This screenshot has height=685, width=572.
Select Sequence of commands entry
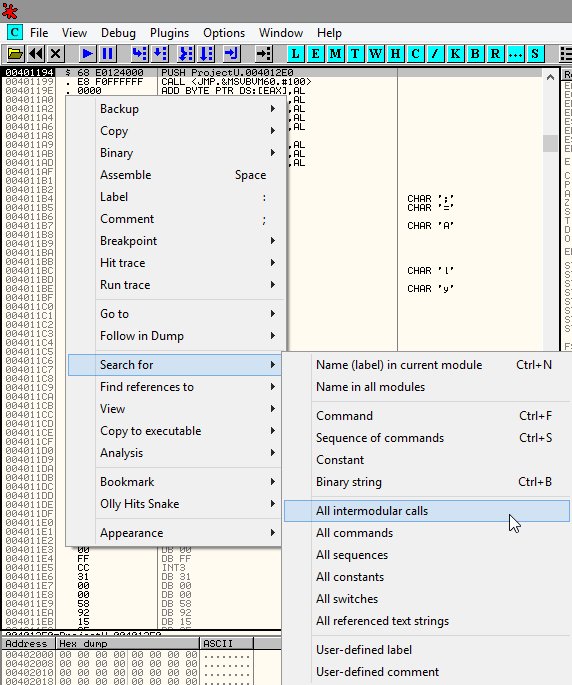pos(427,438)
